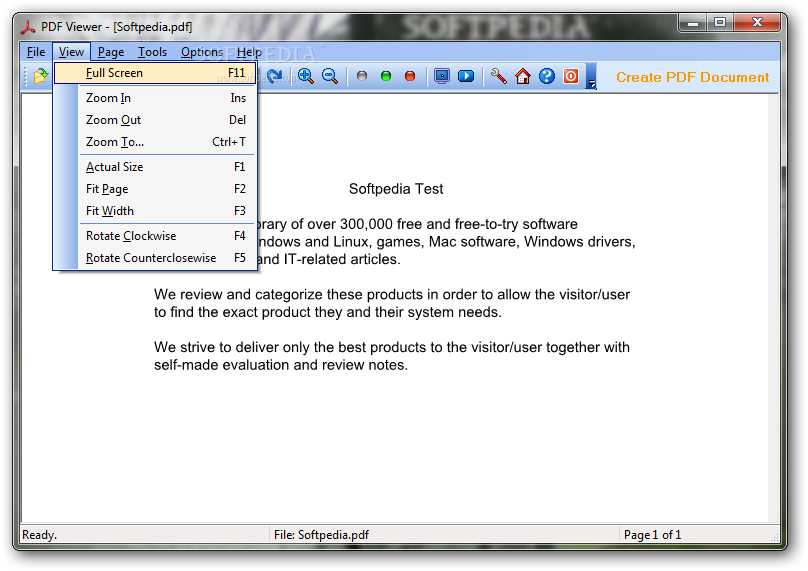
Task: Click the zoom in magnifier icon
Action: click(306, 76)
